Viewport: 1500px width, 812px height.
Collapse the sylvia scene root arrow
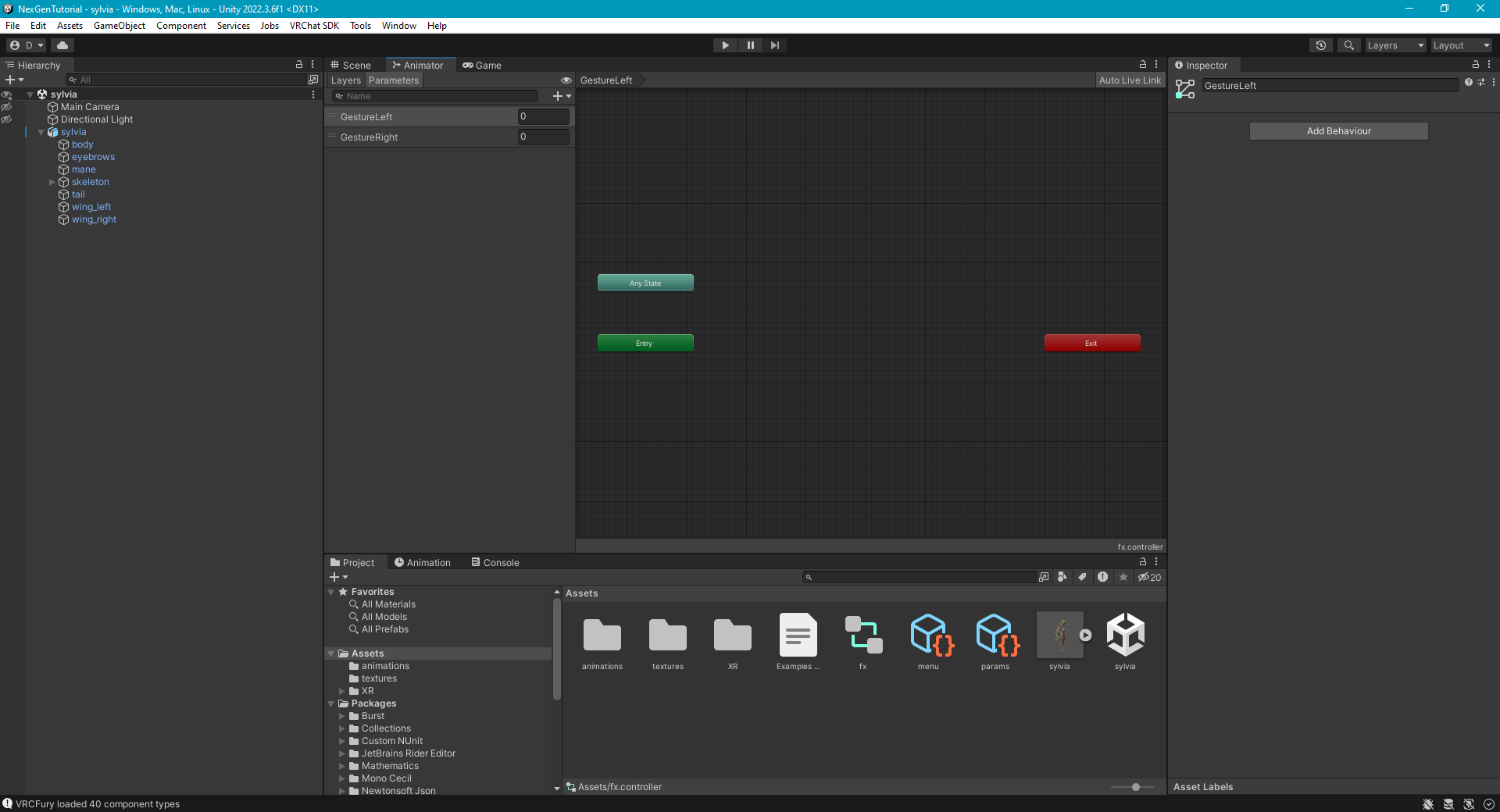tap(30, 94)
